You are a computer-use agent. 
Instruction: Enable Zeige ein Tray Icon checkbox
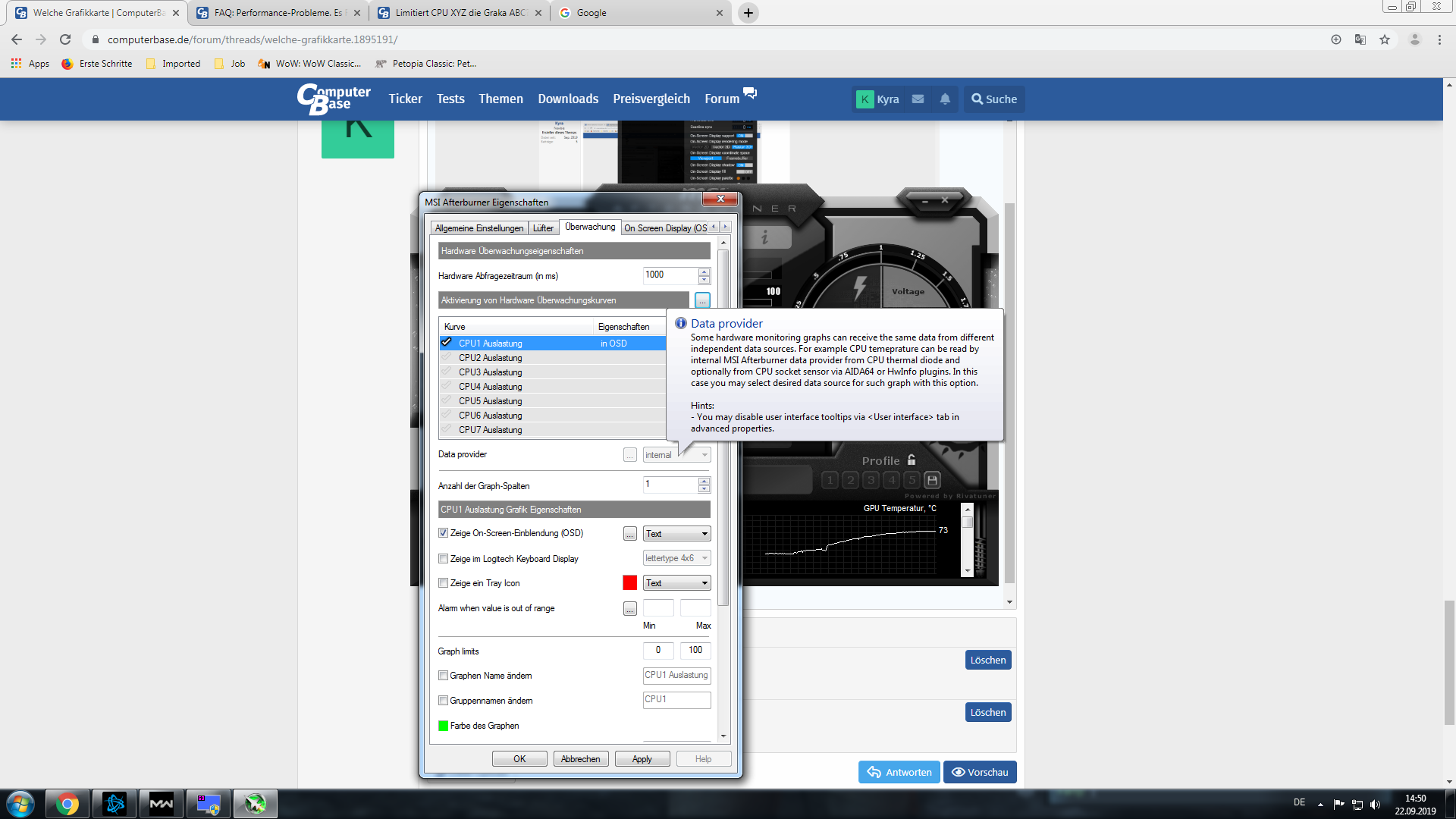tap(444, 583)
